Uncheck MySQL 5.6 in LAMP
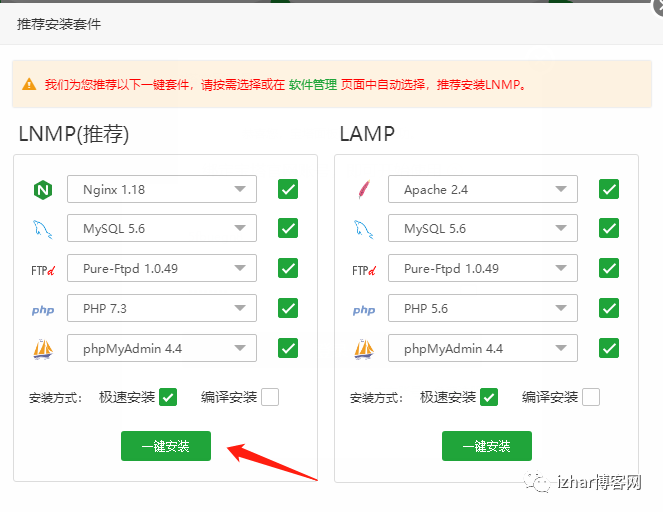This screenshot has height=512, width=663. click(x=609, y=228)
